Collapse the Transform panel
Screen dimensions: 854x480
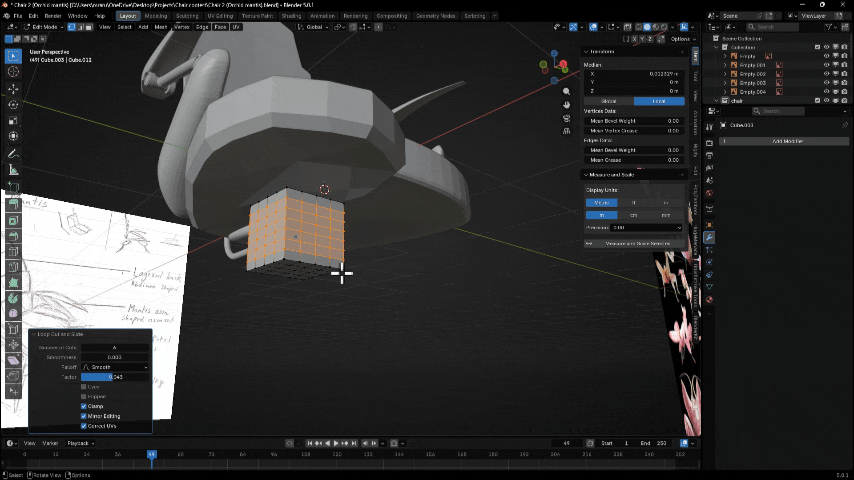(586, 52)
